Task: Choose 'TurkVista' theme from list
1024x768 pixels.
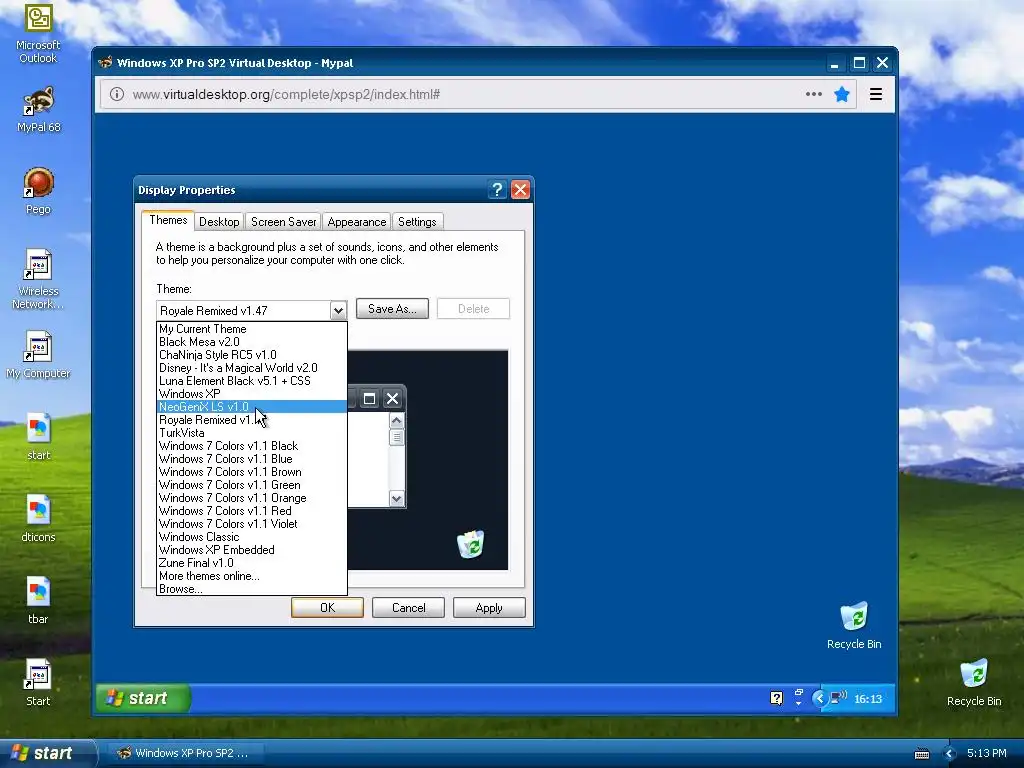Action: tap(251, 433)
